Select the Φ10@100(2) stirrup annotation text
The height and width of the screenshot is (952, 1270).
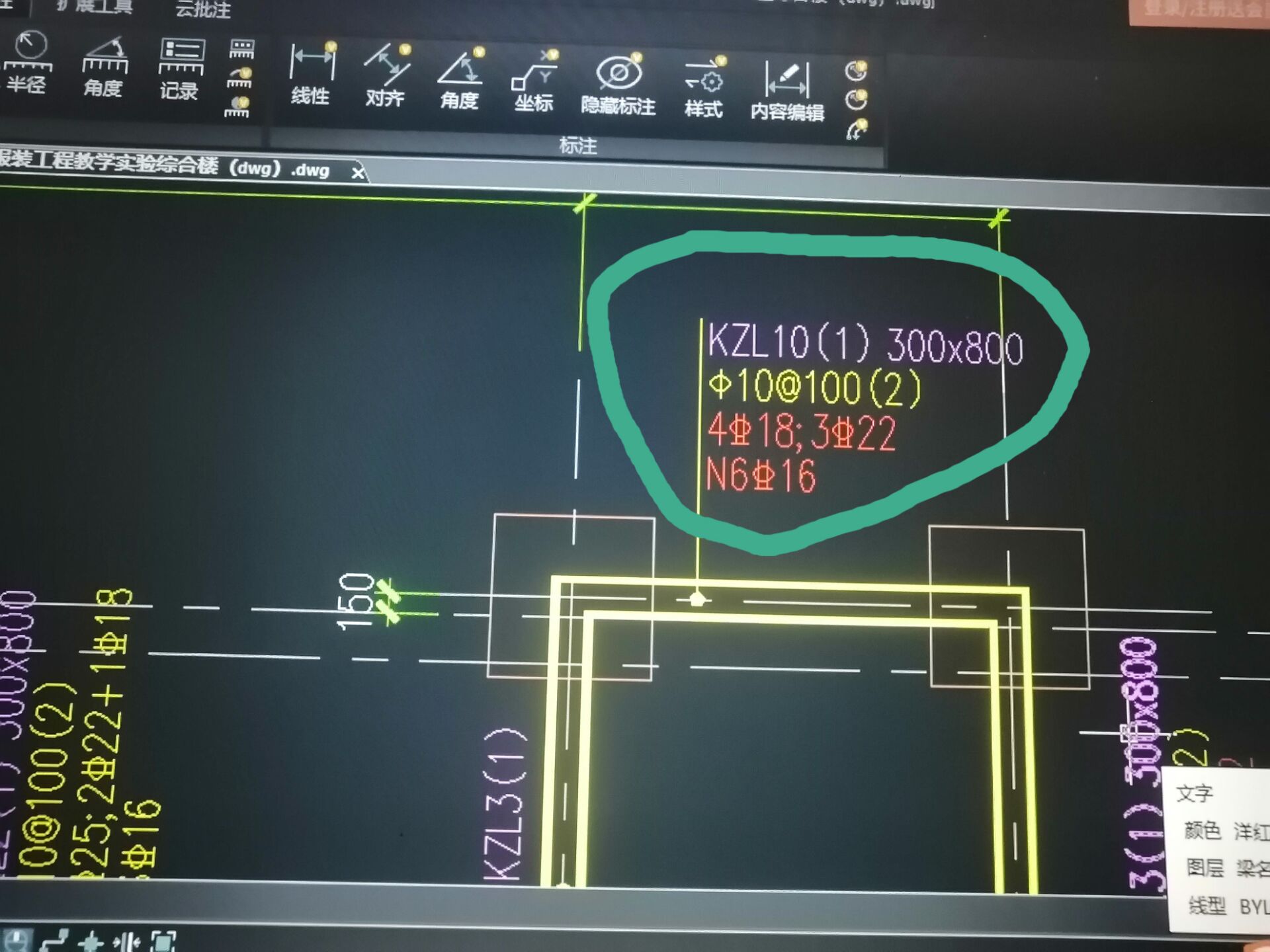click(x=815, y=387)
